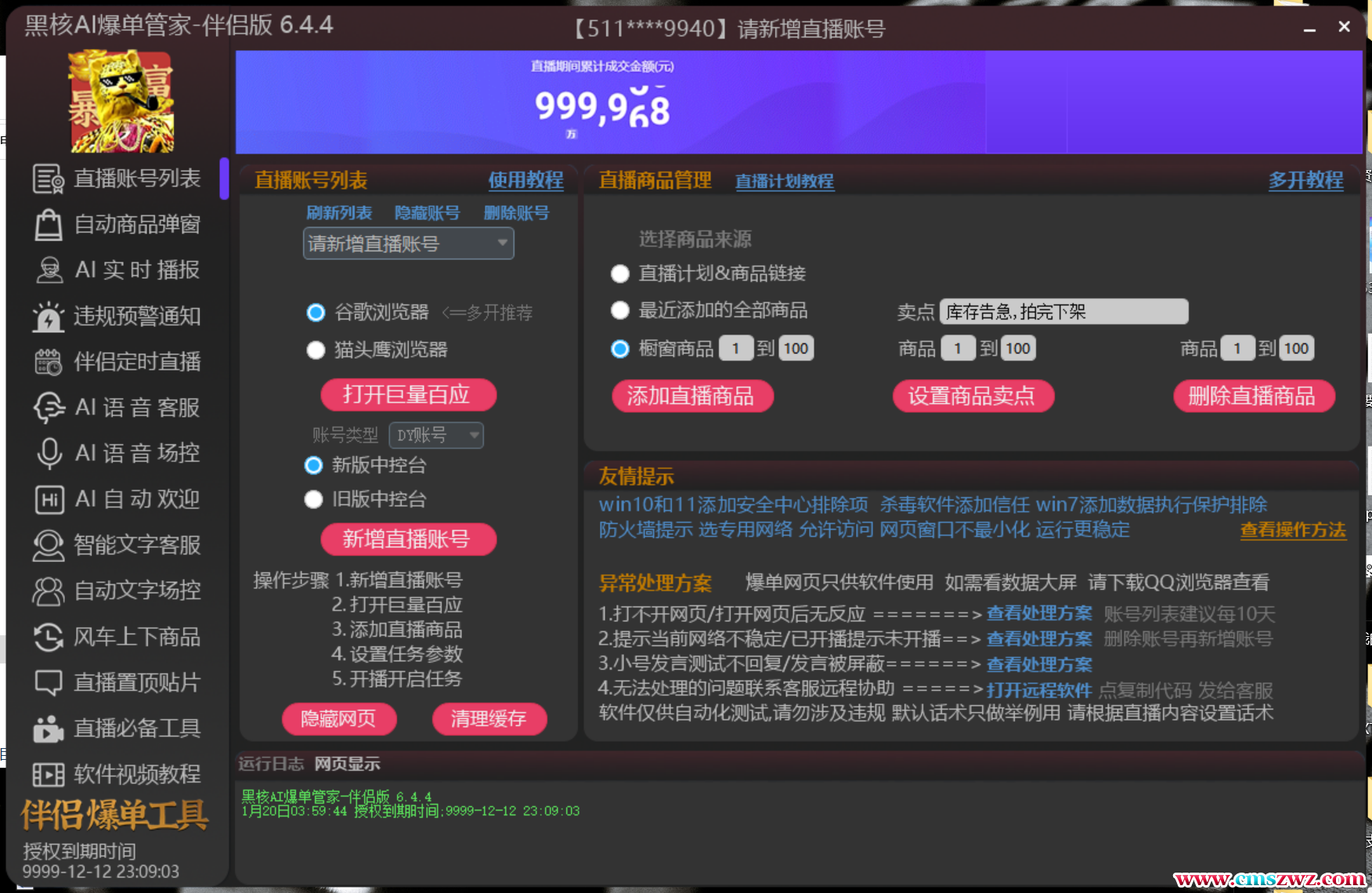
Task: Click the 直播账号列表 sidebar icon
Action: click(48, 179)
